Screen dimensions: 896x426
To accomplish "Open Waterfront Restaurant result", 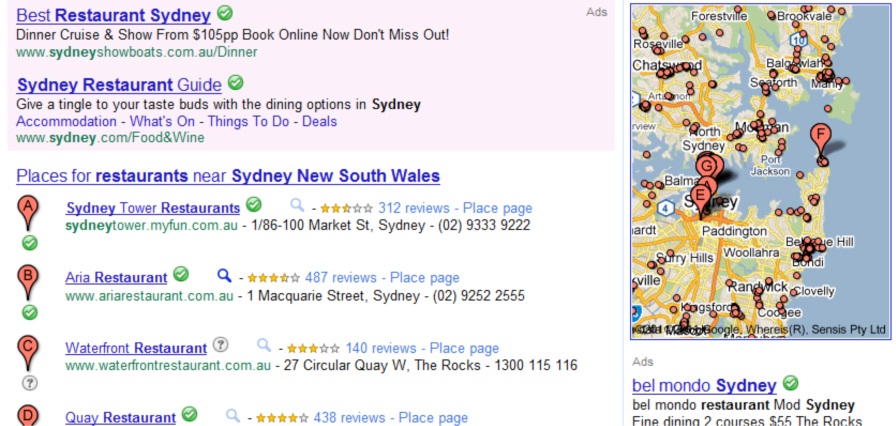I will click(136, 348).
